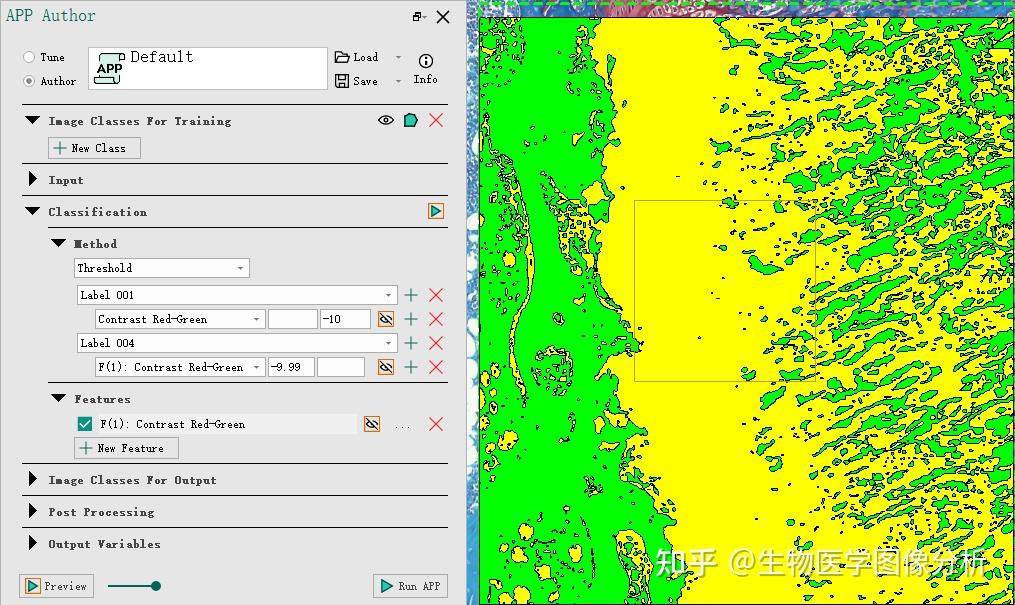Uncheck the F(1): Contrast Red-Green feature checkbox

(x=84, y=423)
